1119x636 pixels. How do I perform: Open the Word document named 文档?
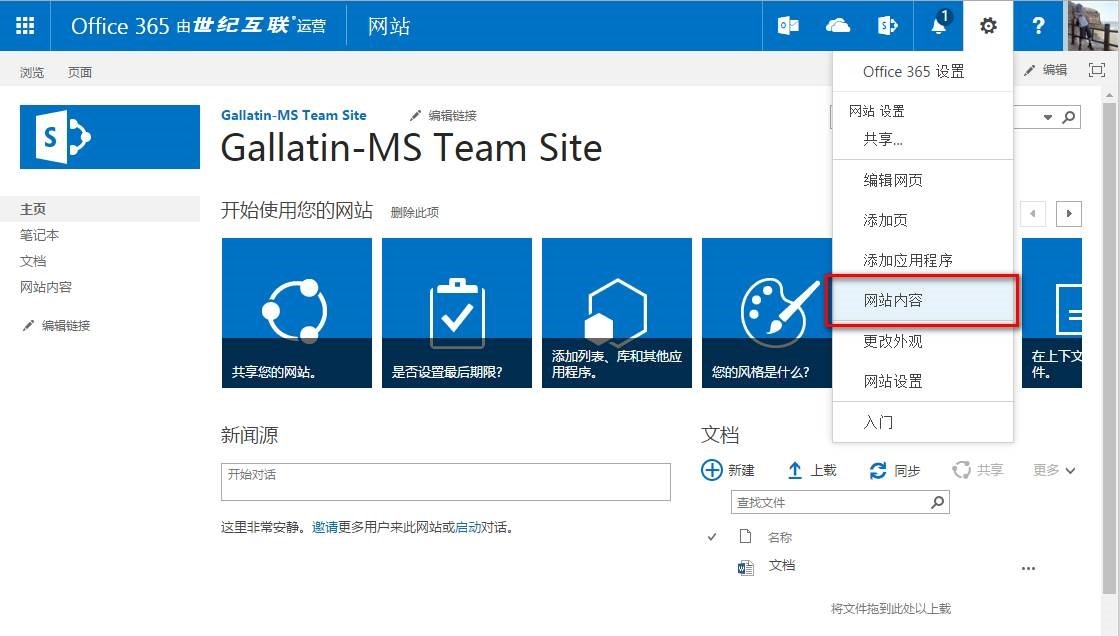pos(781,565)
